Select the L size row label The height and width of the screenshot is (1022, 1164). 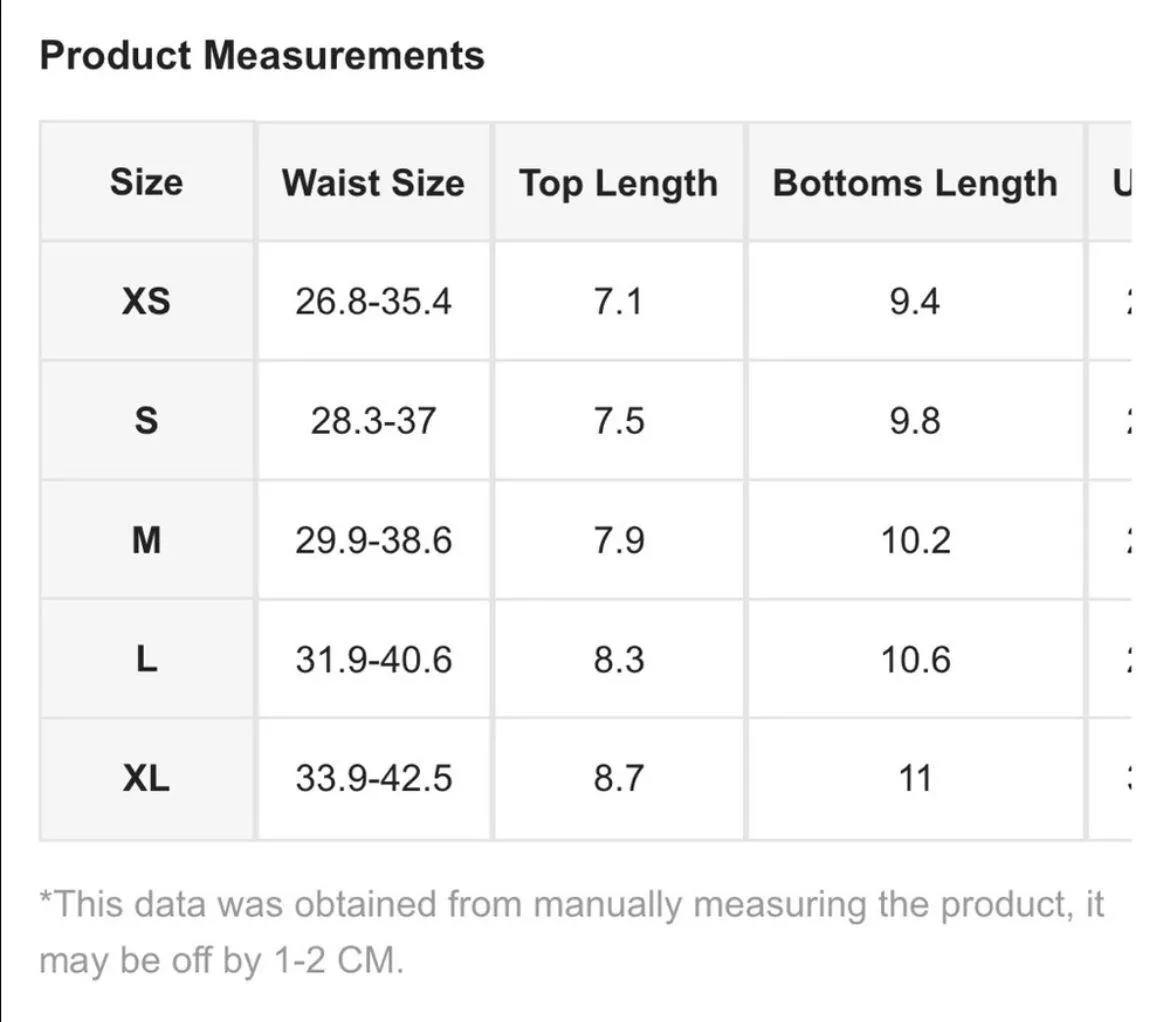click(x=146, y=659)
